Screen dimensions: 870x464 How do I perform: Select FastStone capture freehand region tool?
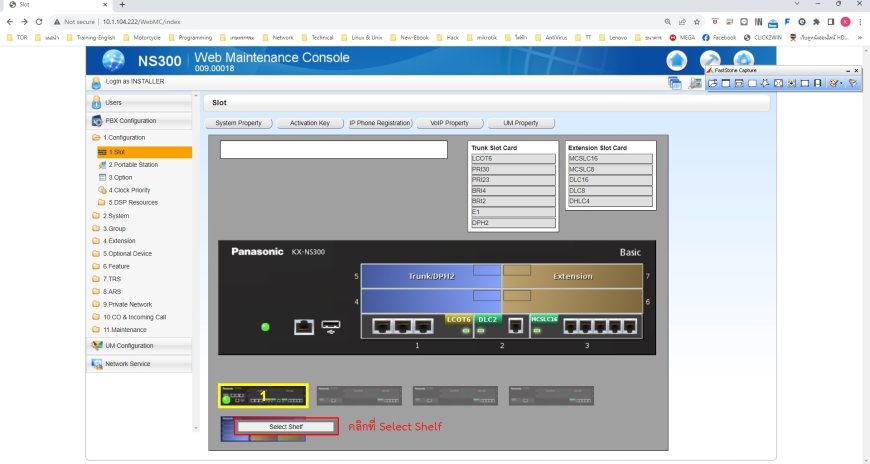[765, 83]
